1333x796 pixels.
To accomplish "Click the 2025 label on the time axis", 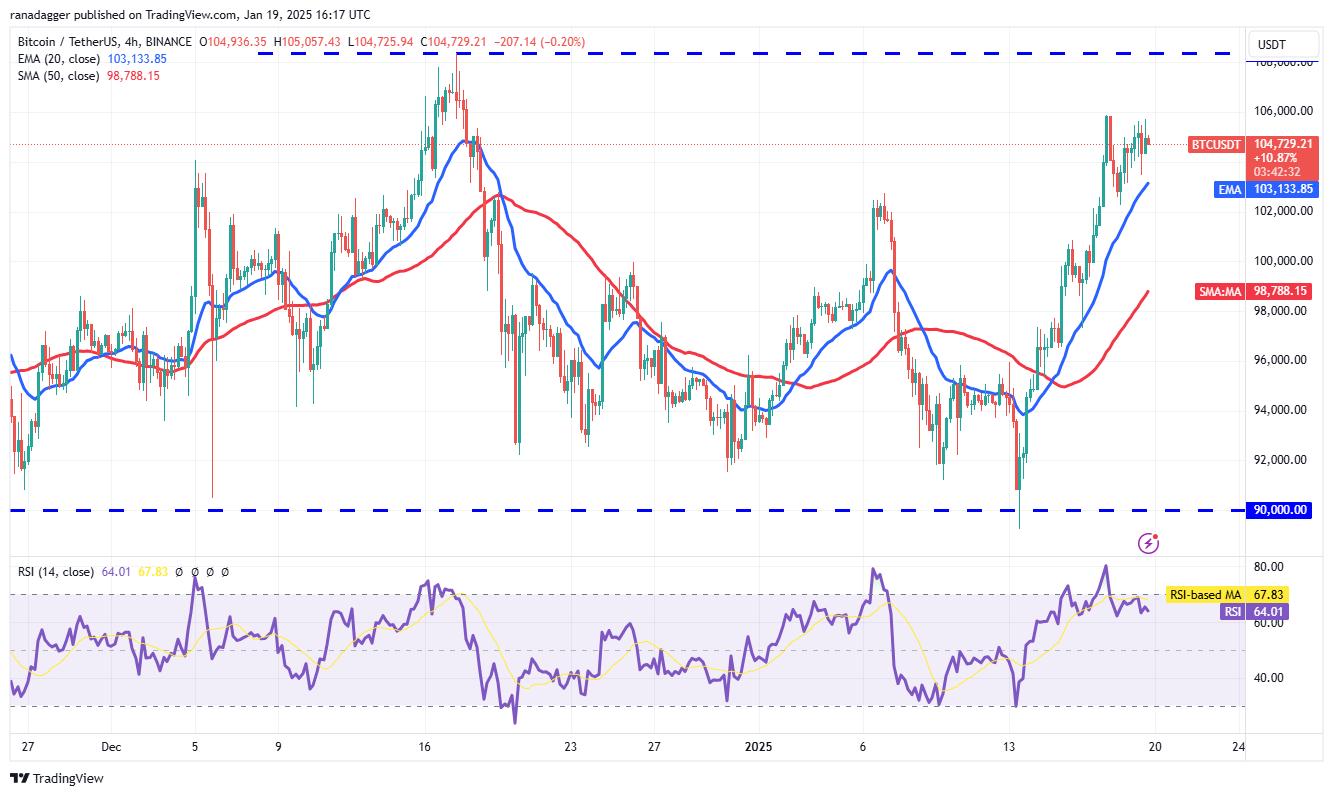I will click(758, 746).
